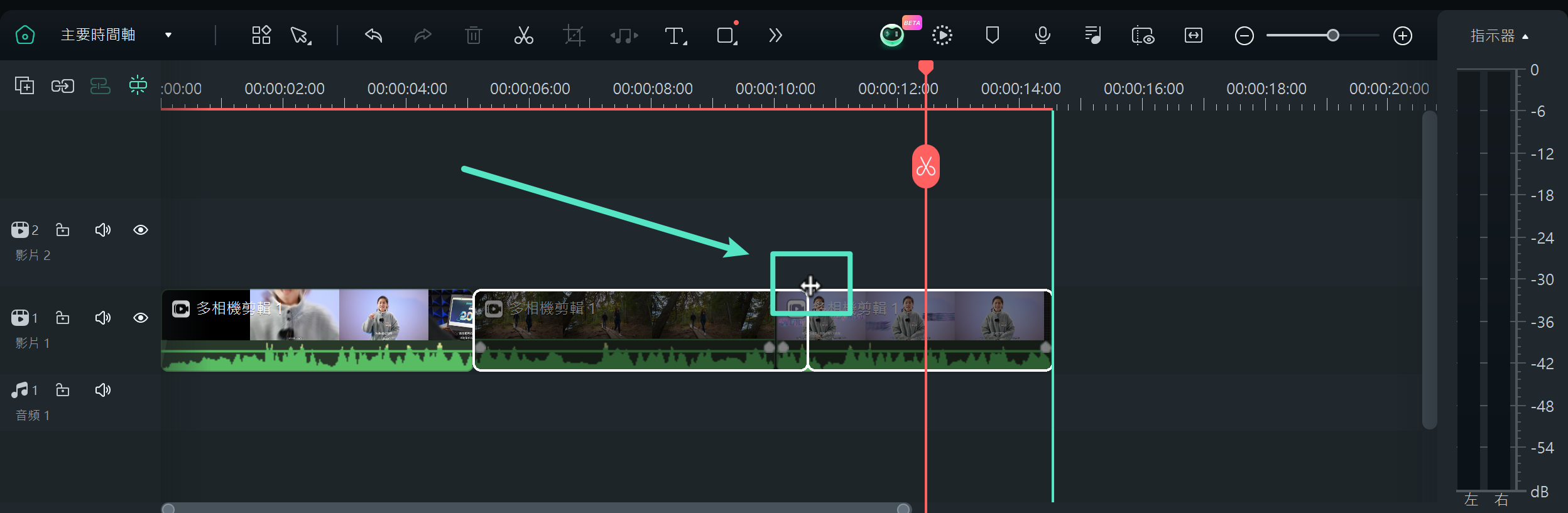
Task: Delete the selected clip with trash icon
Action: coord(474,35)
